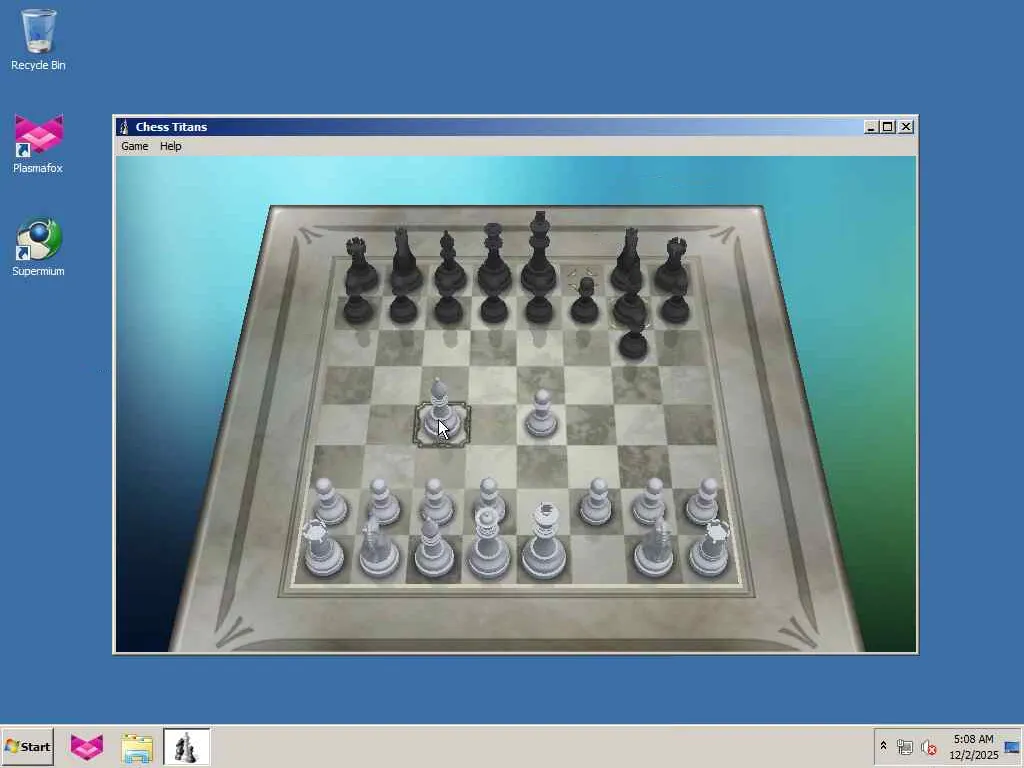Select the white pawn on c2
1024x768 pixels.
pos(436,502)
